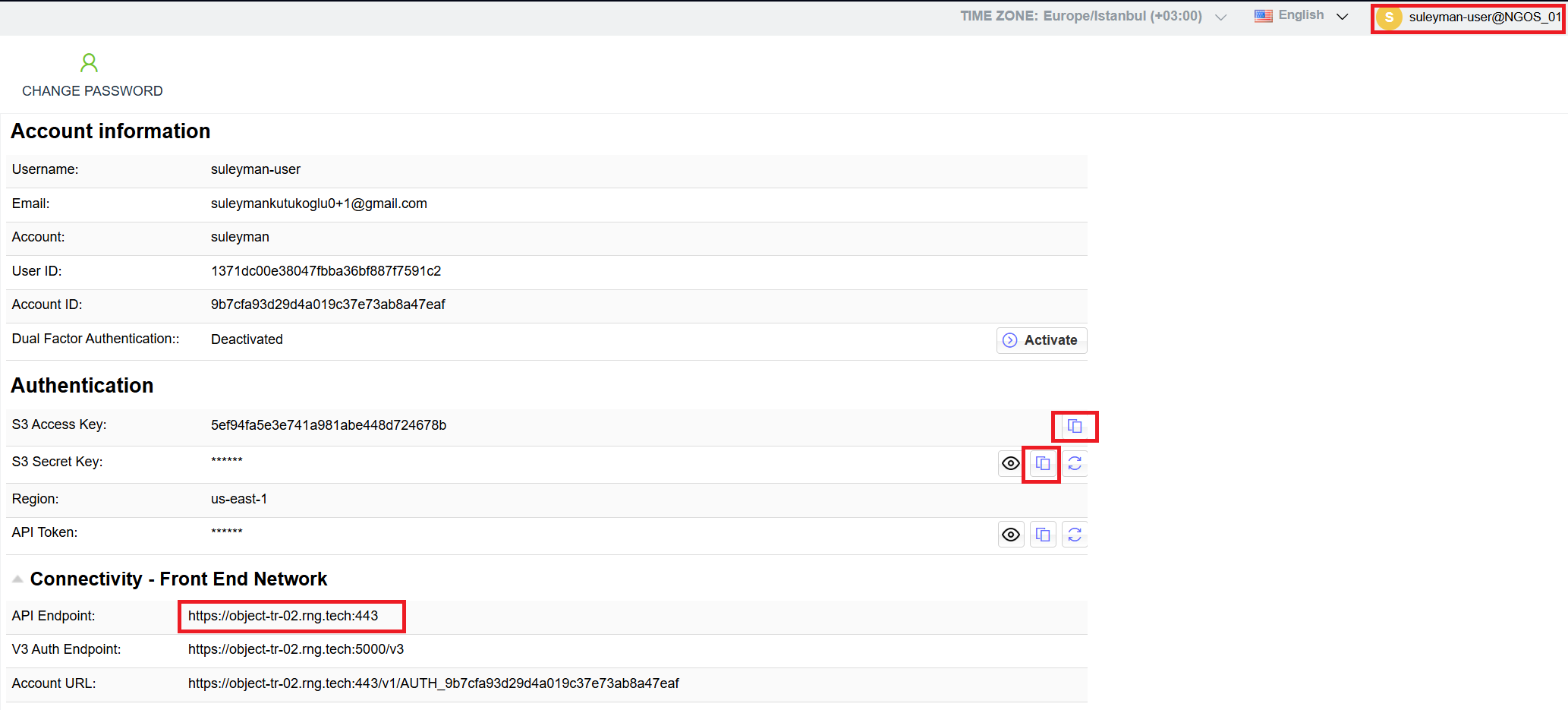Open the English language dropdown
Image resolution: width=1568 pixels, height=710 pixels.
point(1342,16)
